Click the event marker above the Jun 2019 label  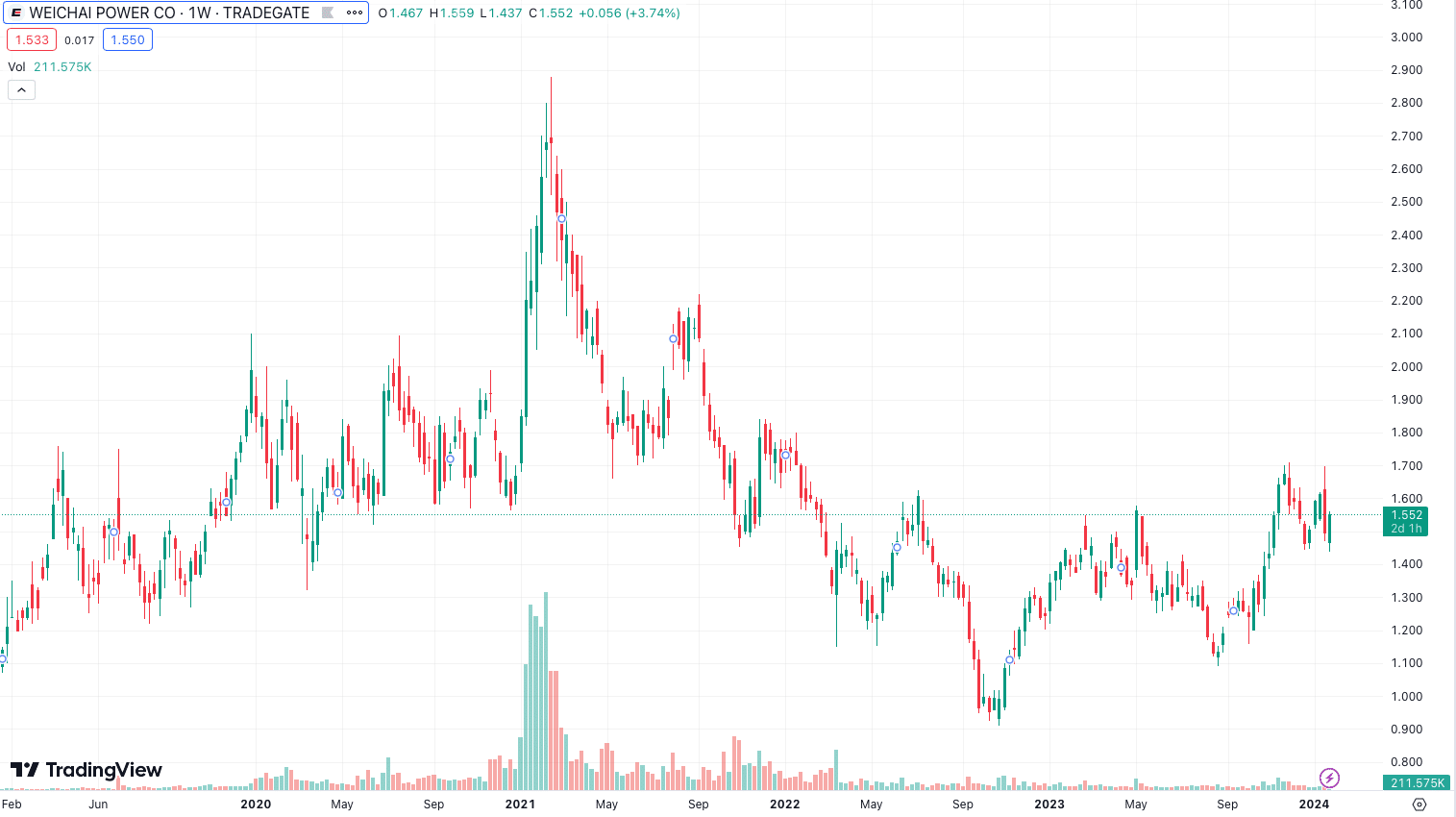113,532
